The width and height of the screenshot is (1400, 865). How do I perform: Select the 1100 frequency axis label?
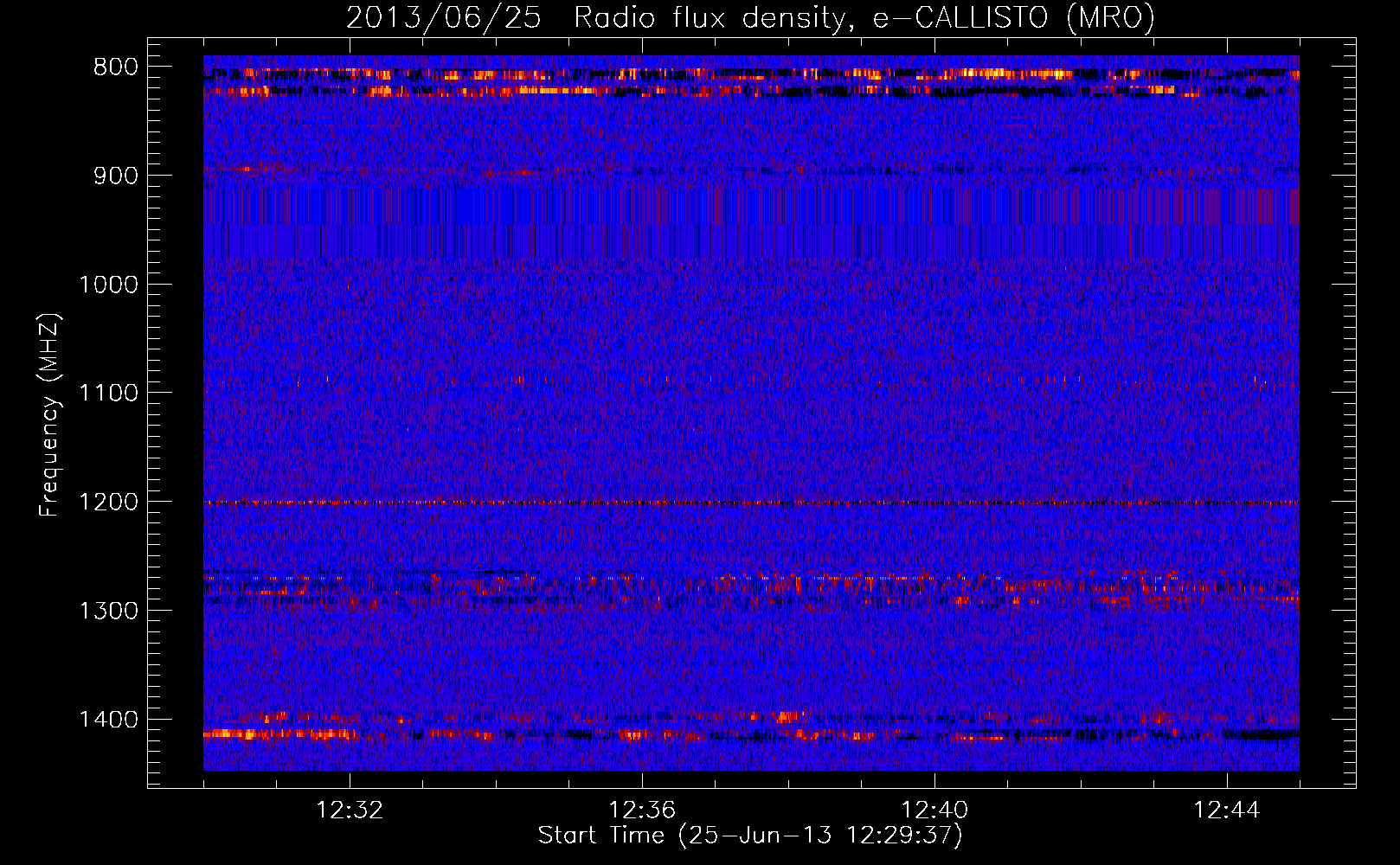coord(108,393)
